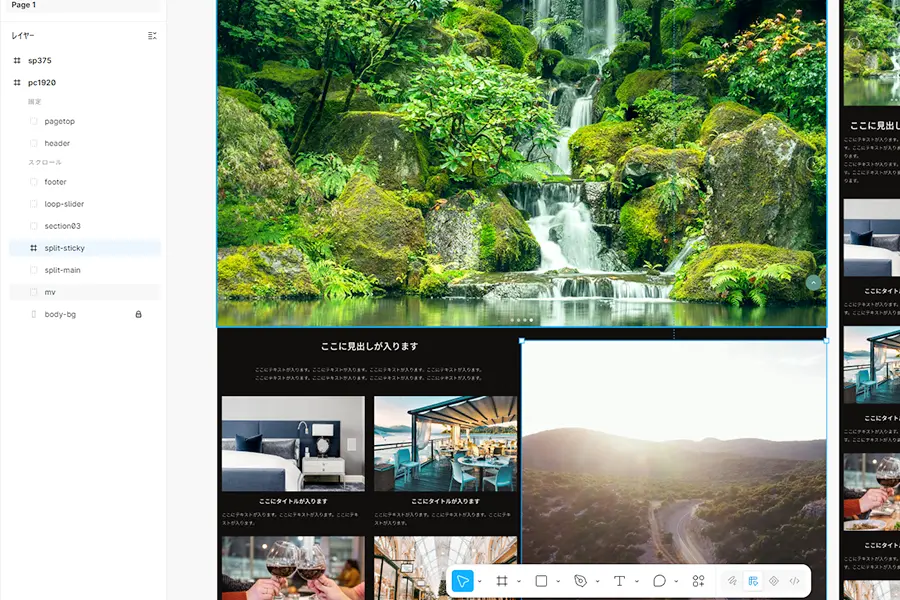Open Text tool options chevron
Viewport: 900px width, 600px height.
click(x=637, y=581)
